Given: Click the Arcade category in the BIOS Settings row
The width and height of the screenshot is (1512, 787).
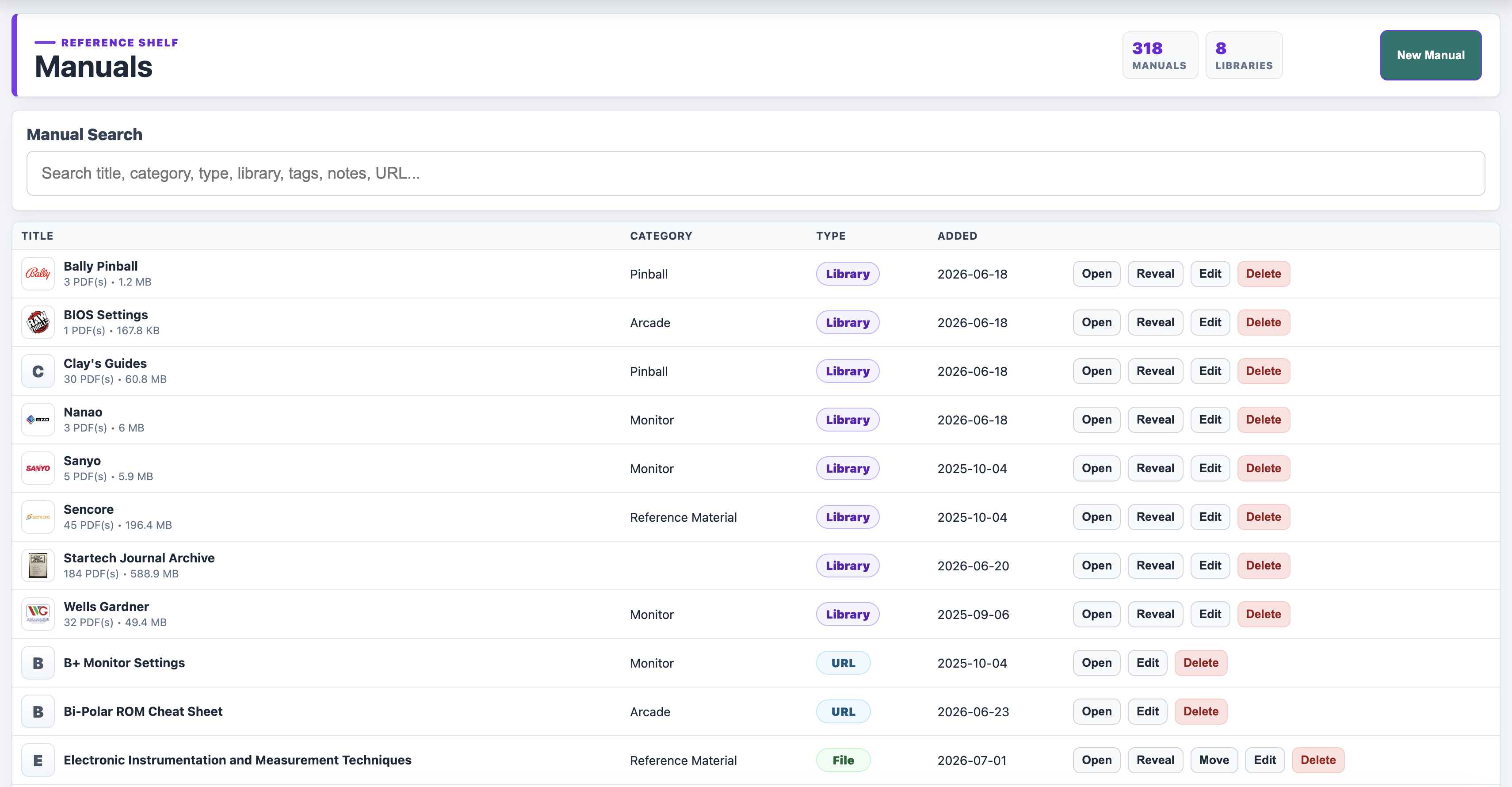Looking at the screenshot, I should point(650,323).
